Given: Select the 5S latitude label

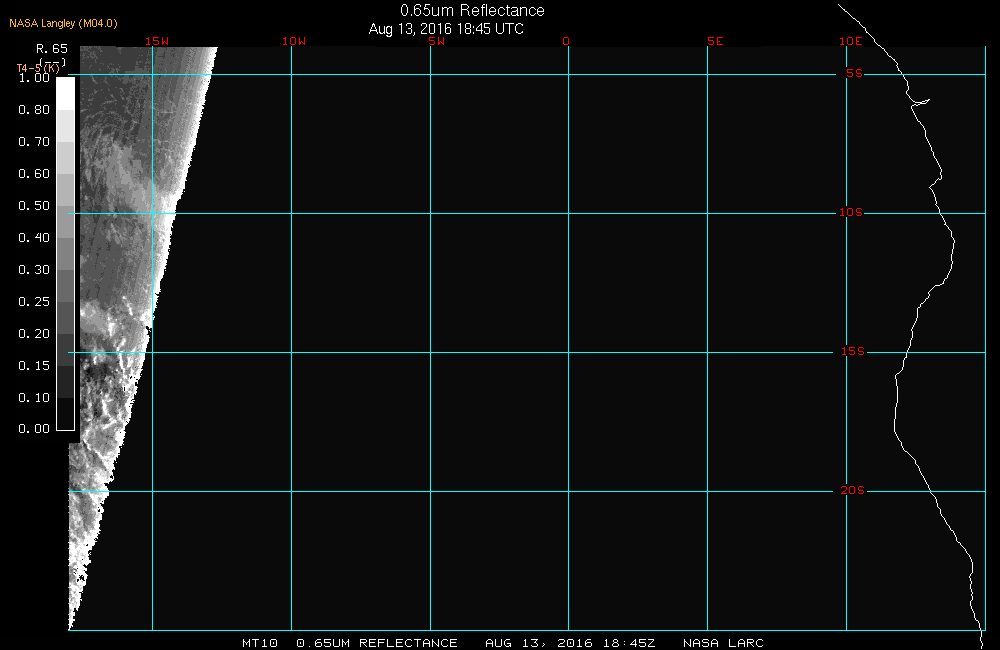Looking at the screenshot, I should click(x=854, y=73).
